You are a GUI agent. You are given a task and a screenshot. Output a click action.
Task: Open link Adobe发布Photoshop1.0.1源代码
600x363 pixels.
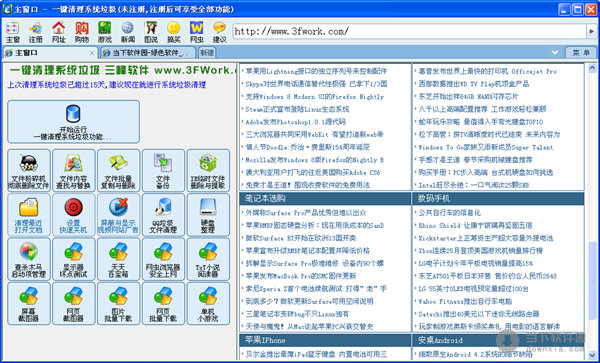coord(295,122)
